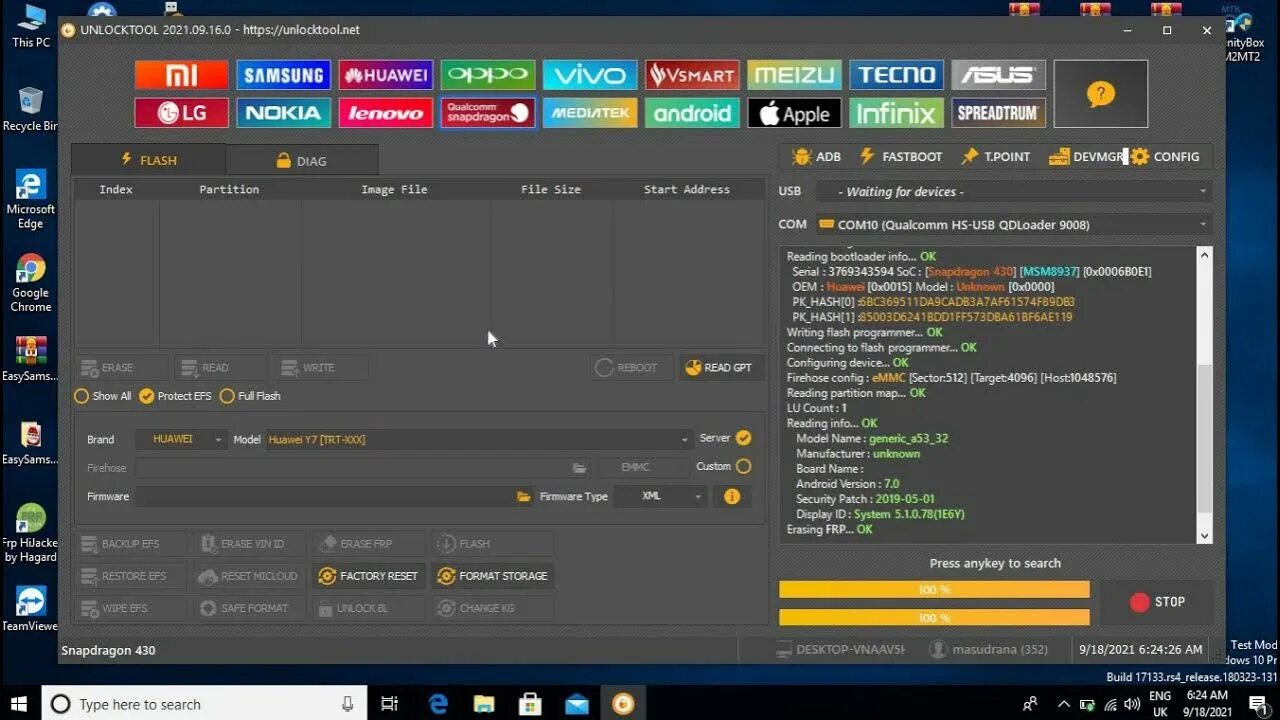Open the Firmware Type XML dropdown

(660, 496)
